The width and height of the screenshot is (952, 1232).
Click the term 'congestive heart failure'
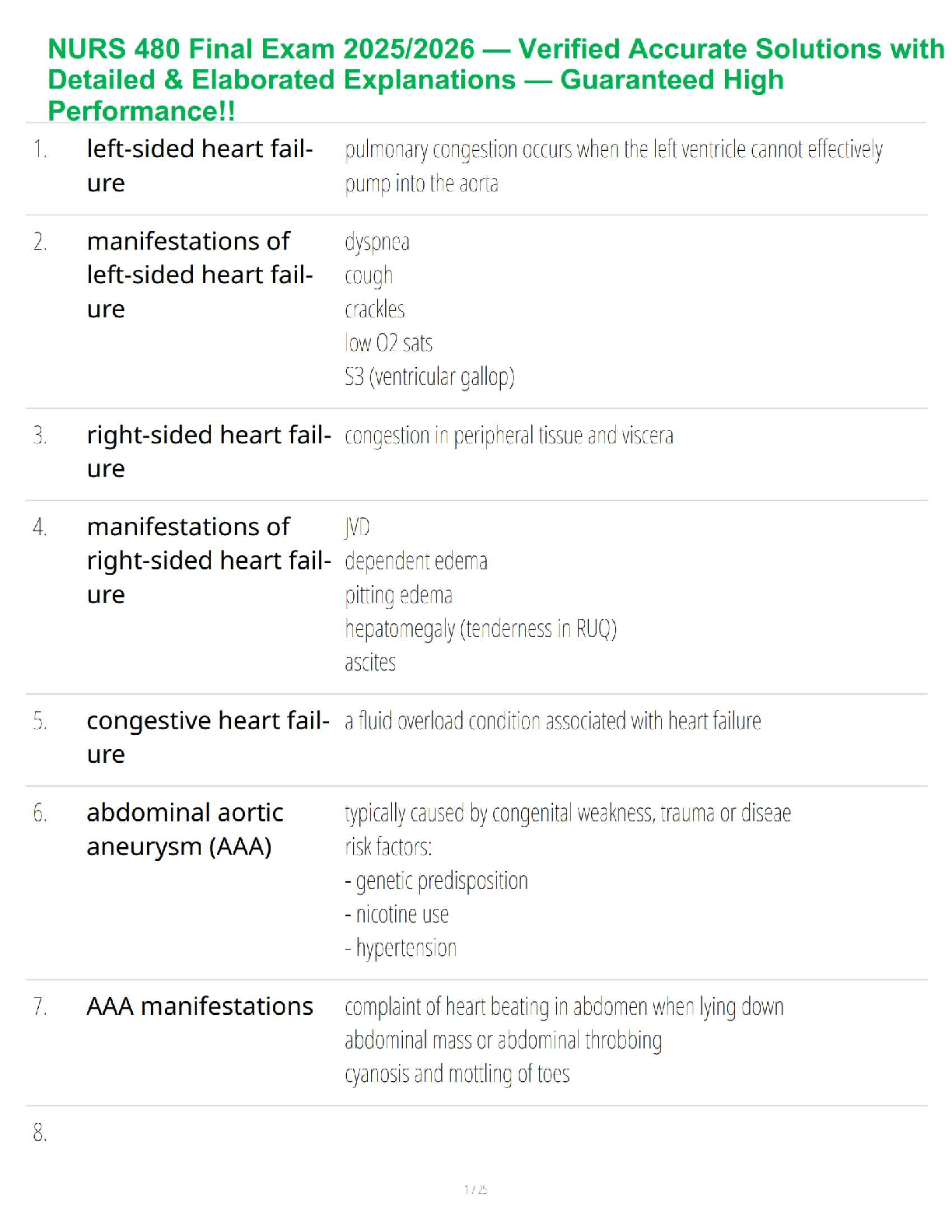point(208,737)
